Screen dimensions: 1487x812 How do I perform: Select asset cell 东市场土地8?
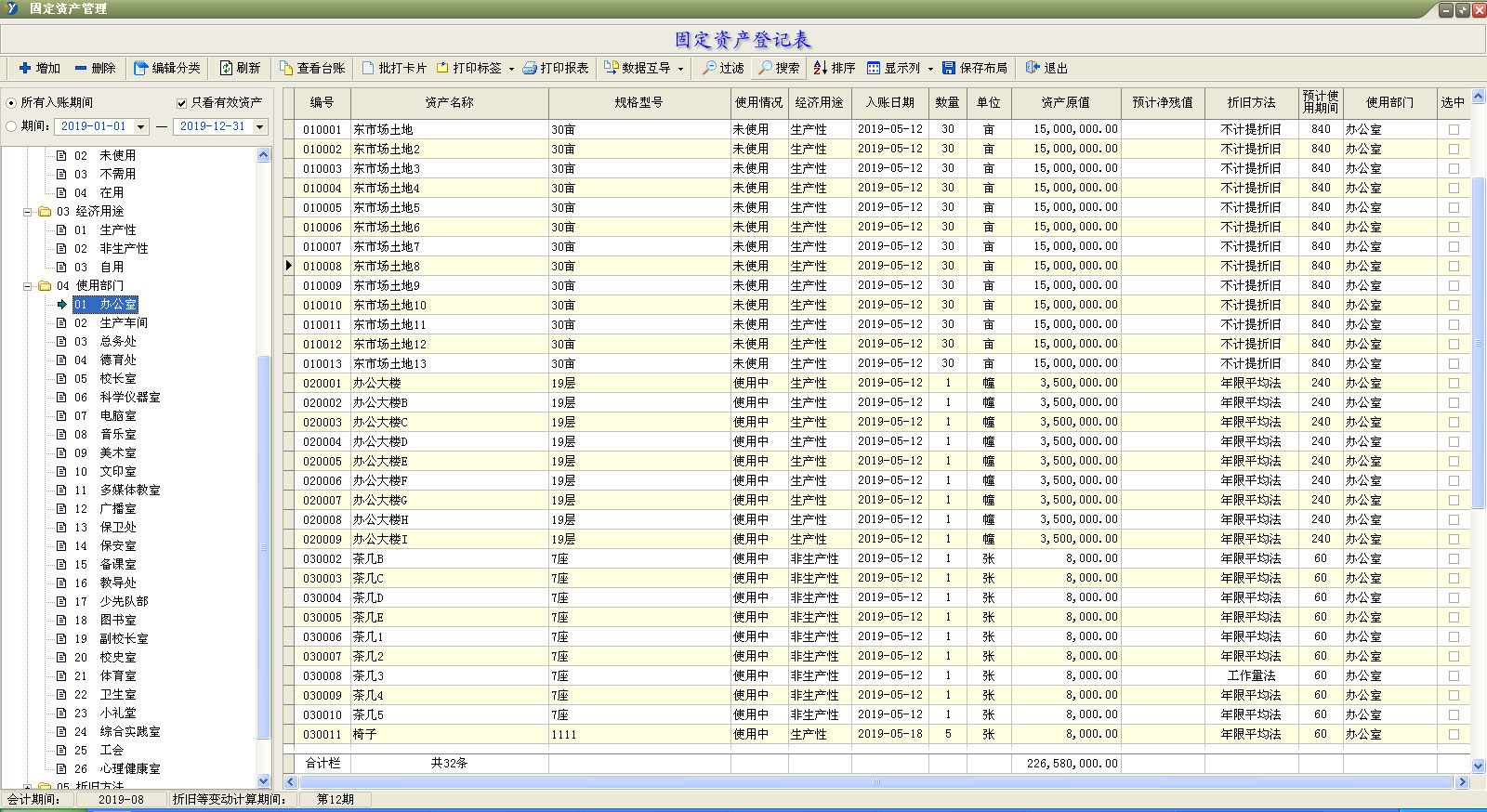[450, 266]
